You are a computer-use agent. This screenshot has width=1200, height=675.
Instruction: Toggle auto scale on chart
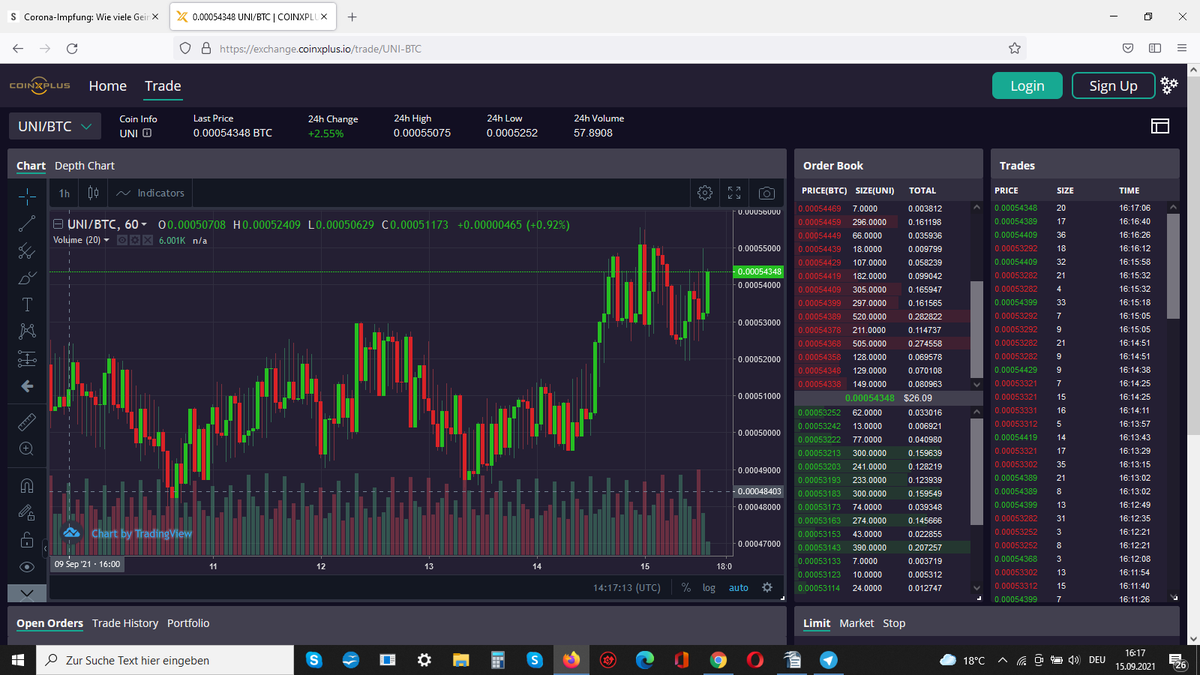click(x=738, y=587)
